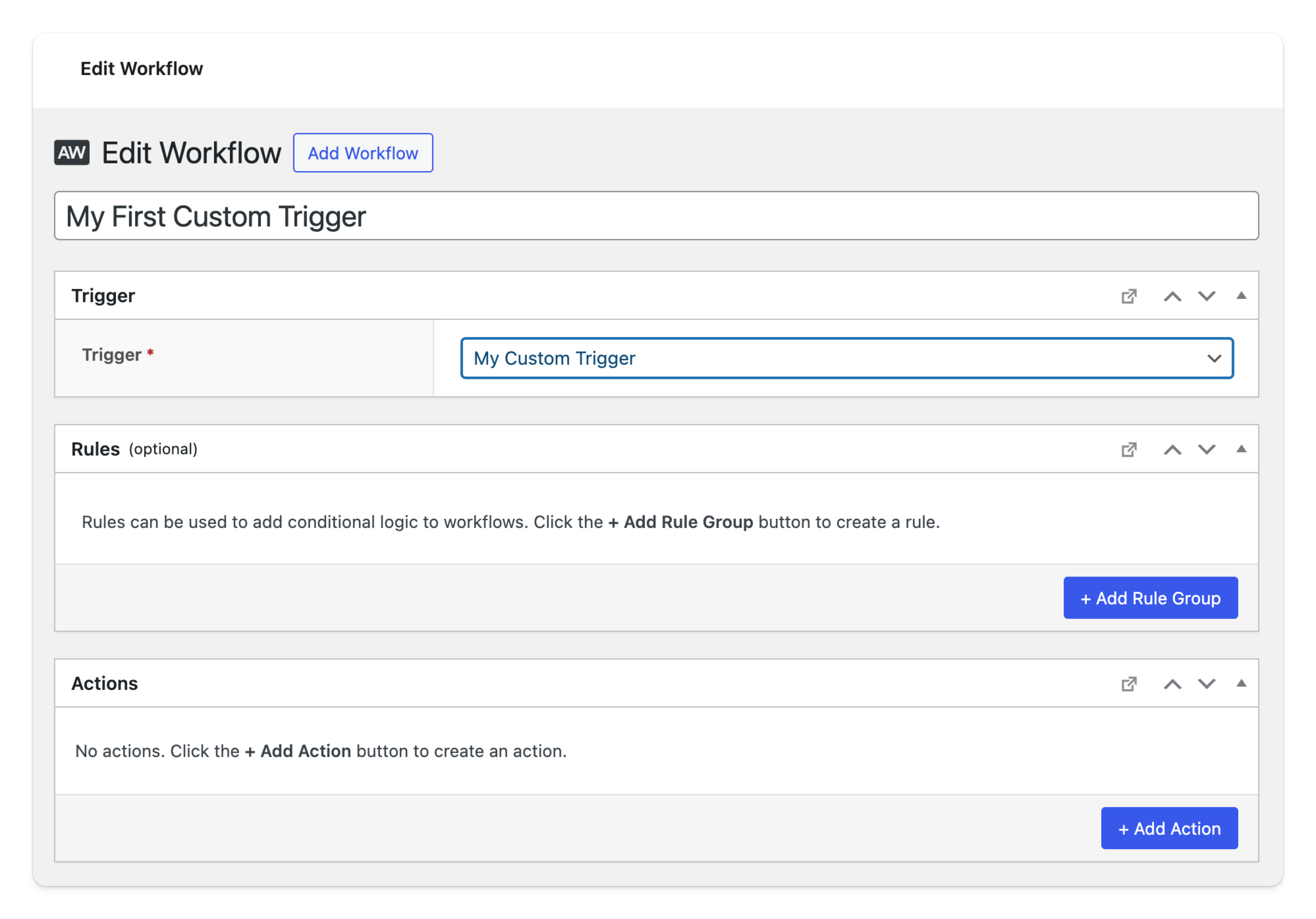Click the AW AutomateWoo badge icon
Image resolution: width=1316 pixels, height=919 pixels.
tap(72, 152)
